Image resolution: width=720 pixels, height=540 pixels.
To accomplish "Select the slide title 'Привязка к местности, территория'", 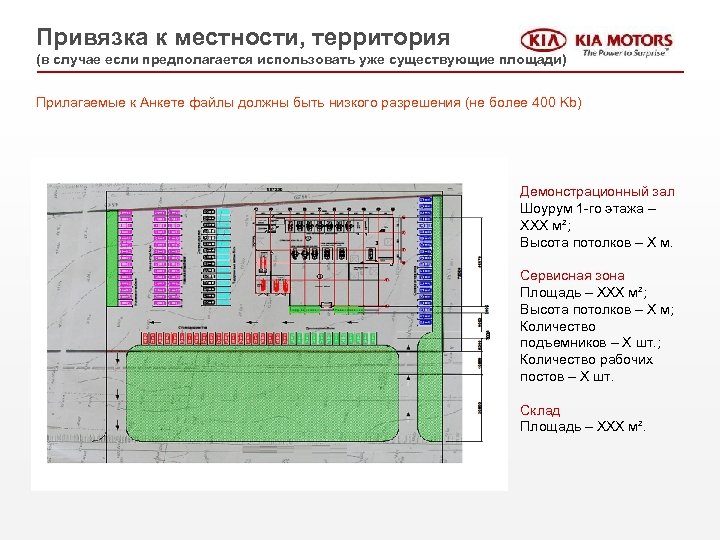I will (x=243, y=37).
